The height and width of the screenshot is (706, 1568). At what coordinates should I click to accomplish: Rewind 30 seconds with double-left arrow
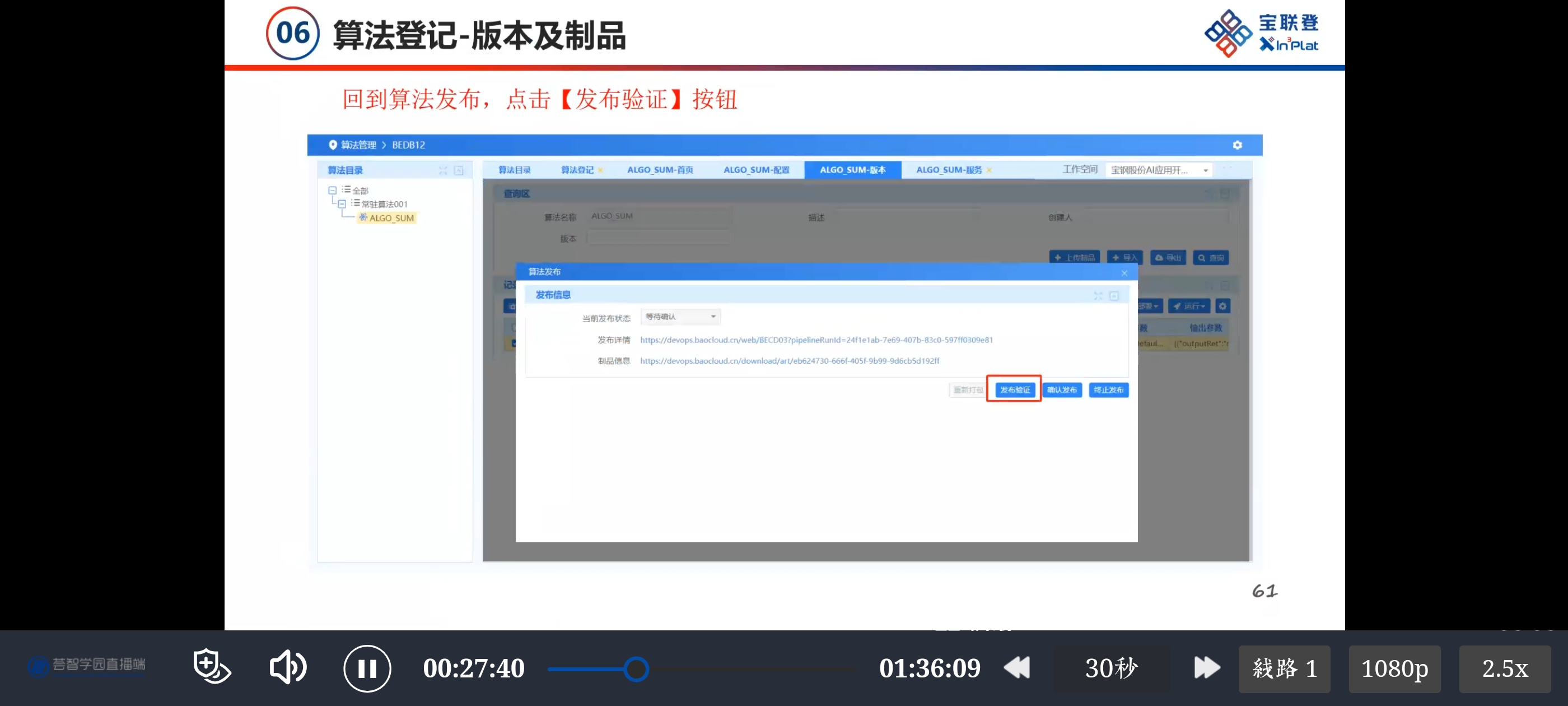pos(1016,668)
